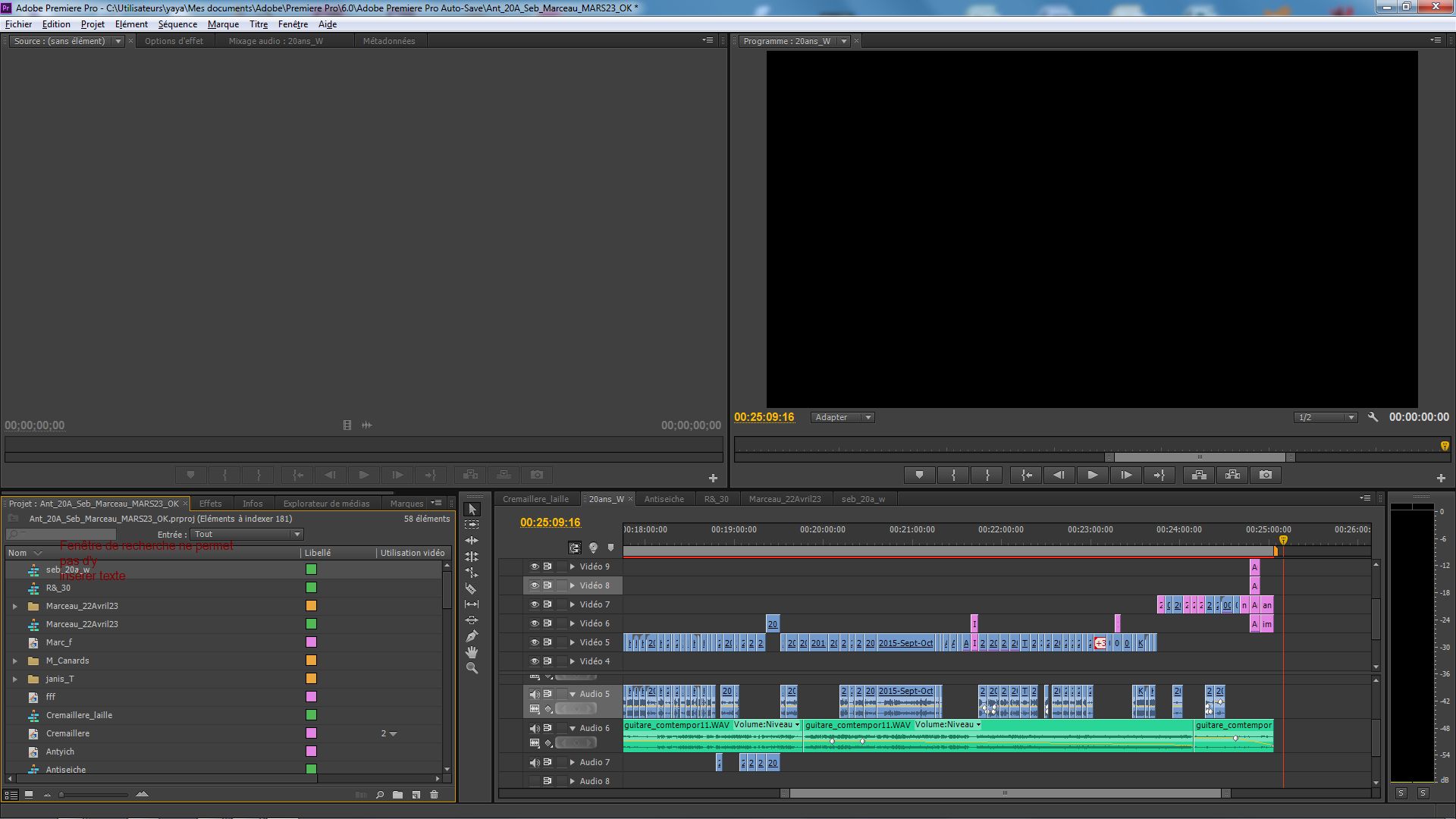This screenshot has height=819, width=1456.
Task: Open the Effets panel tab
Action: (x=210, y=504)
